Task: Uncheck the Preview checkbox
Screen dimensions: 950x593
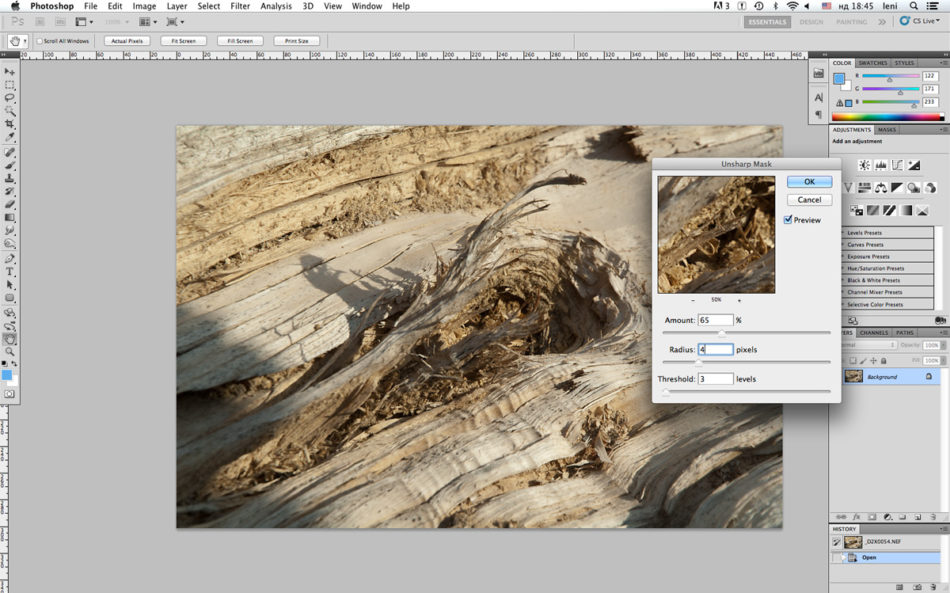Action: click(x=789, y=220)
